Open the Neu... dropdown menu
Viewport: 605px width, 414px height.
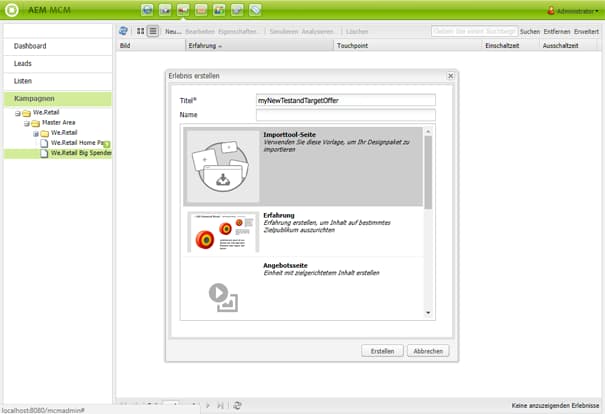pos(173,31)
